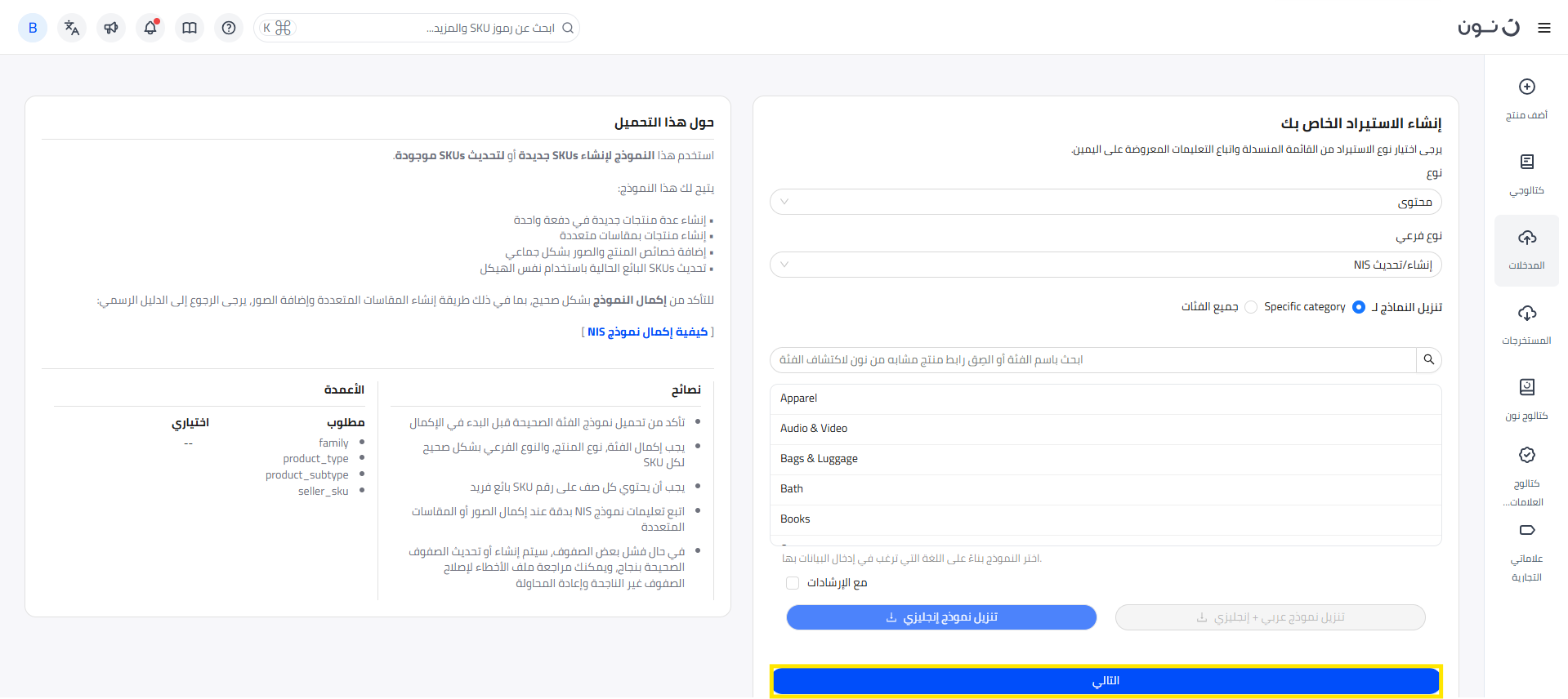Click the تنزيل نموذج إنجليزي button
This screenshot has width=1568, height=699.
click(941, 617)
